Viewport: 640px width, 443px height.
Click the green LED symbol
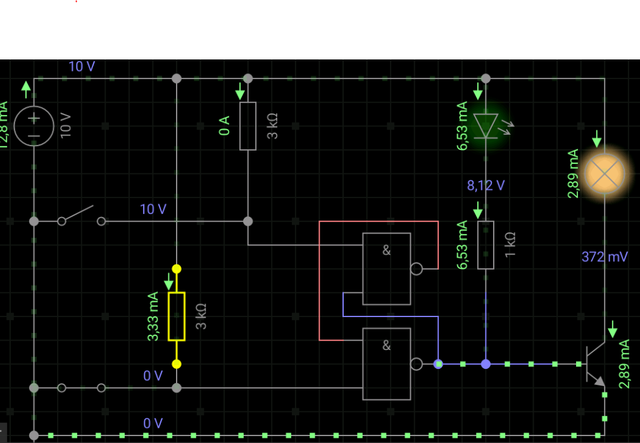pos(486,126)
